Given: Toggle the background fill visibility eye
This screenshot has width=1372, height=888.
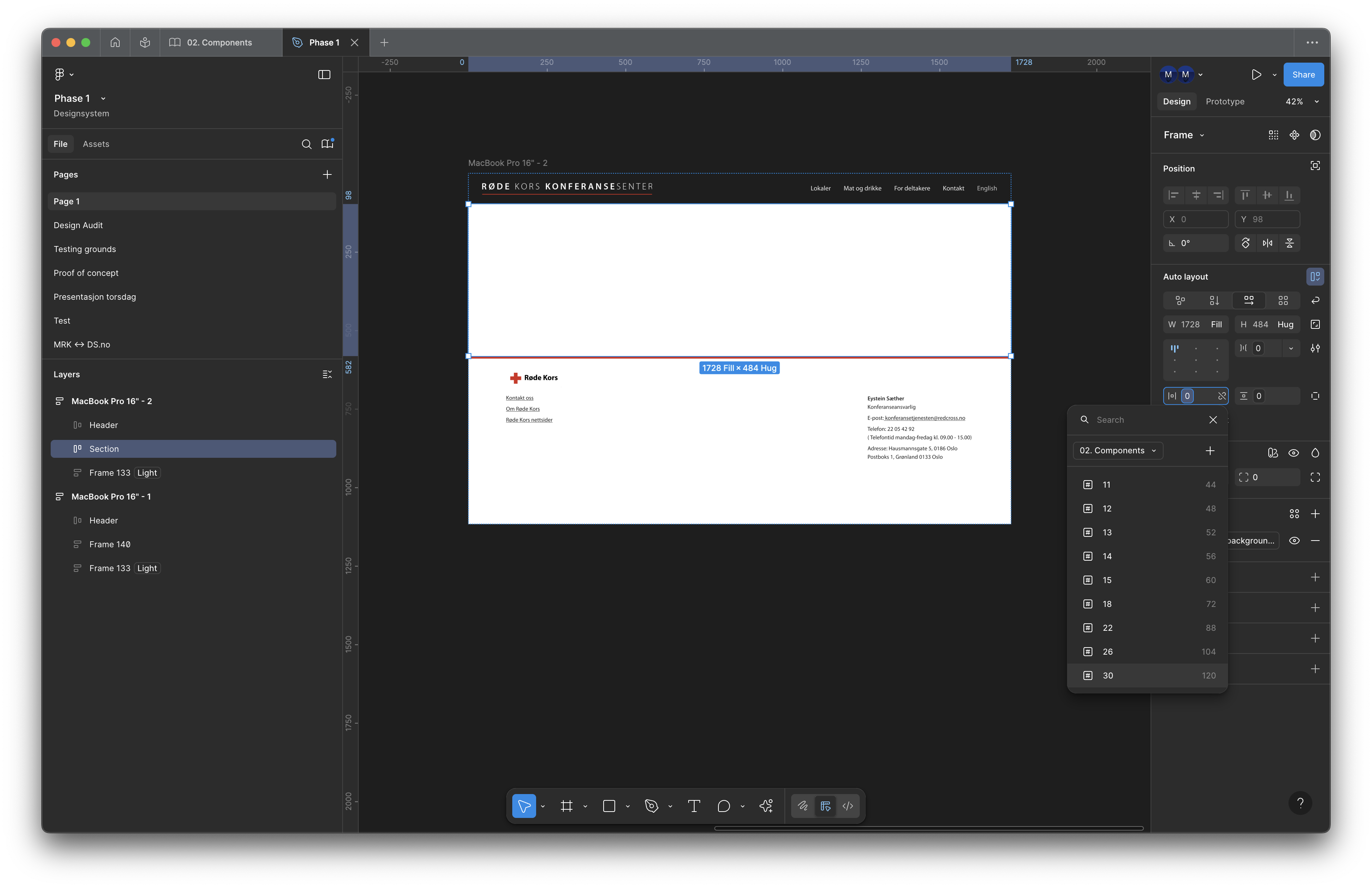Looking at the screenshot, I should [x=1294, y=541].
